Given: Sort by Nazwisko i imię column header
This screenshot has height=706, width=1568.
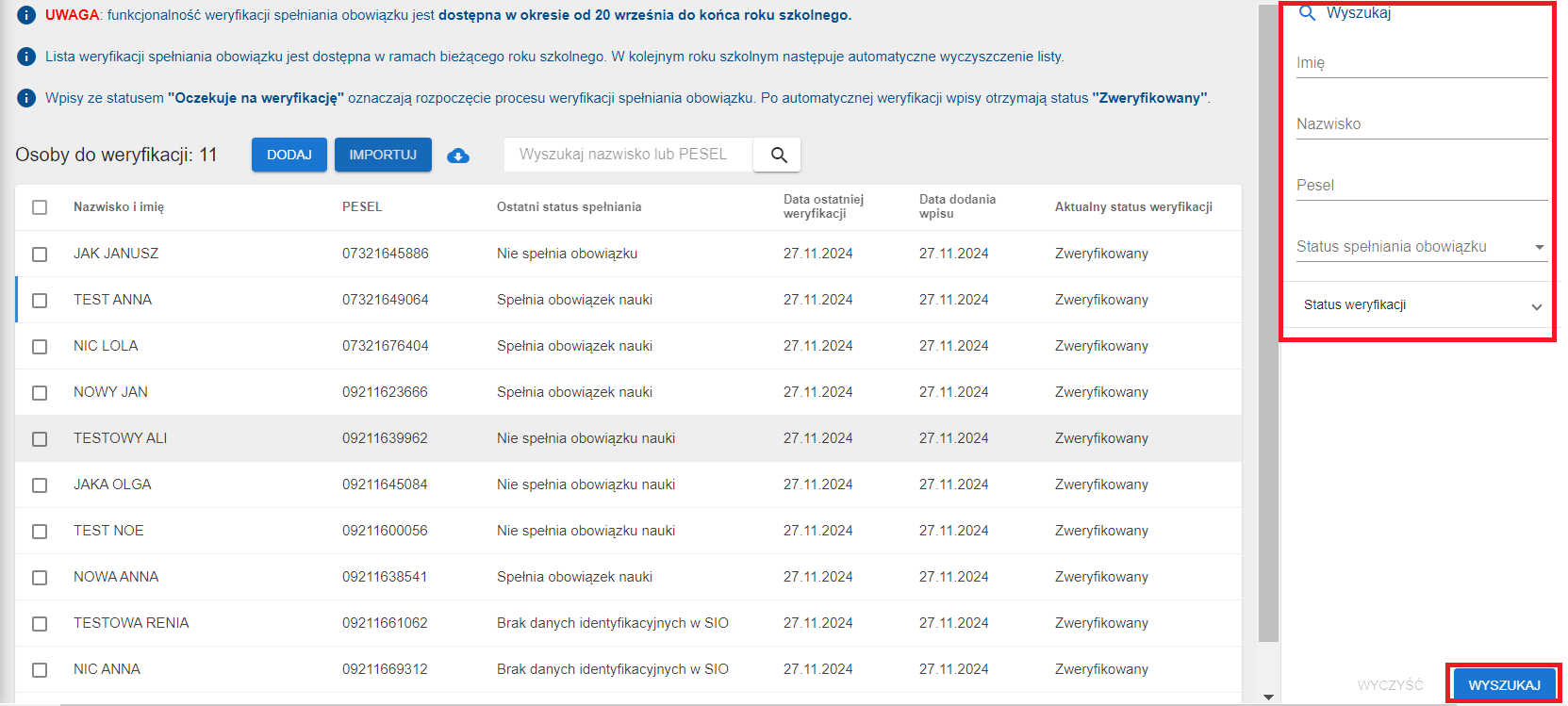Looking at the screenshot, I should (119, 207).
